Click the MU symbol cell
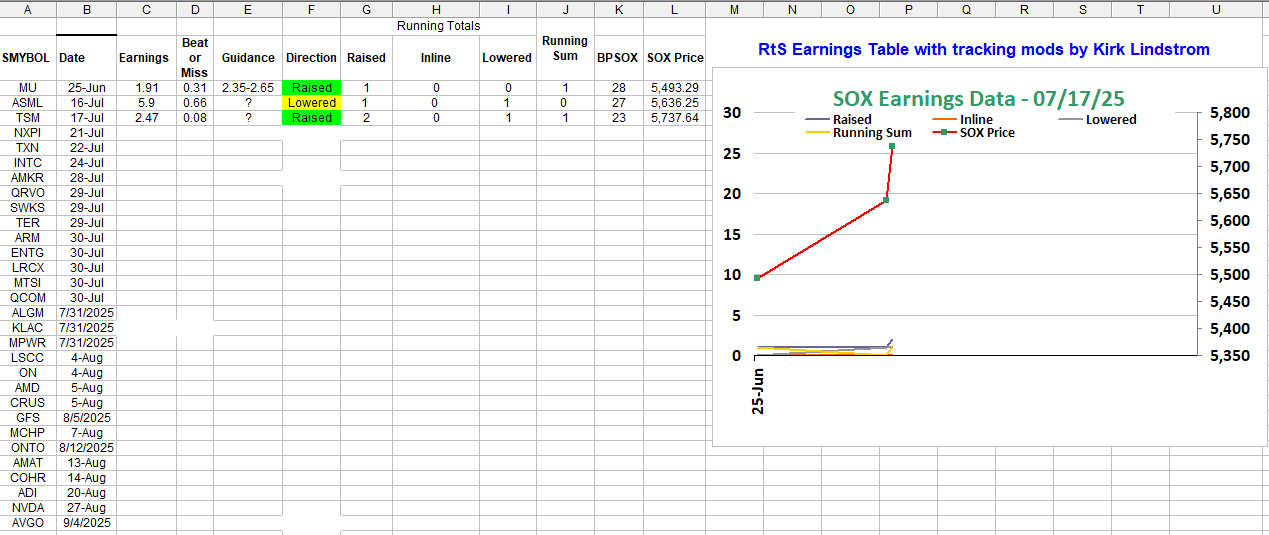The width and height of the screenshot is (1269, 535). pos(27,88)
